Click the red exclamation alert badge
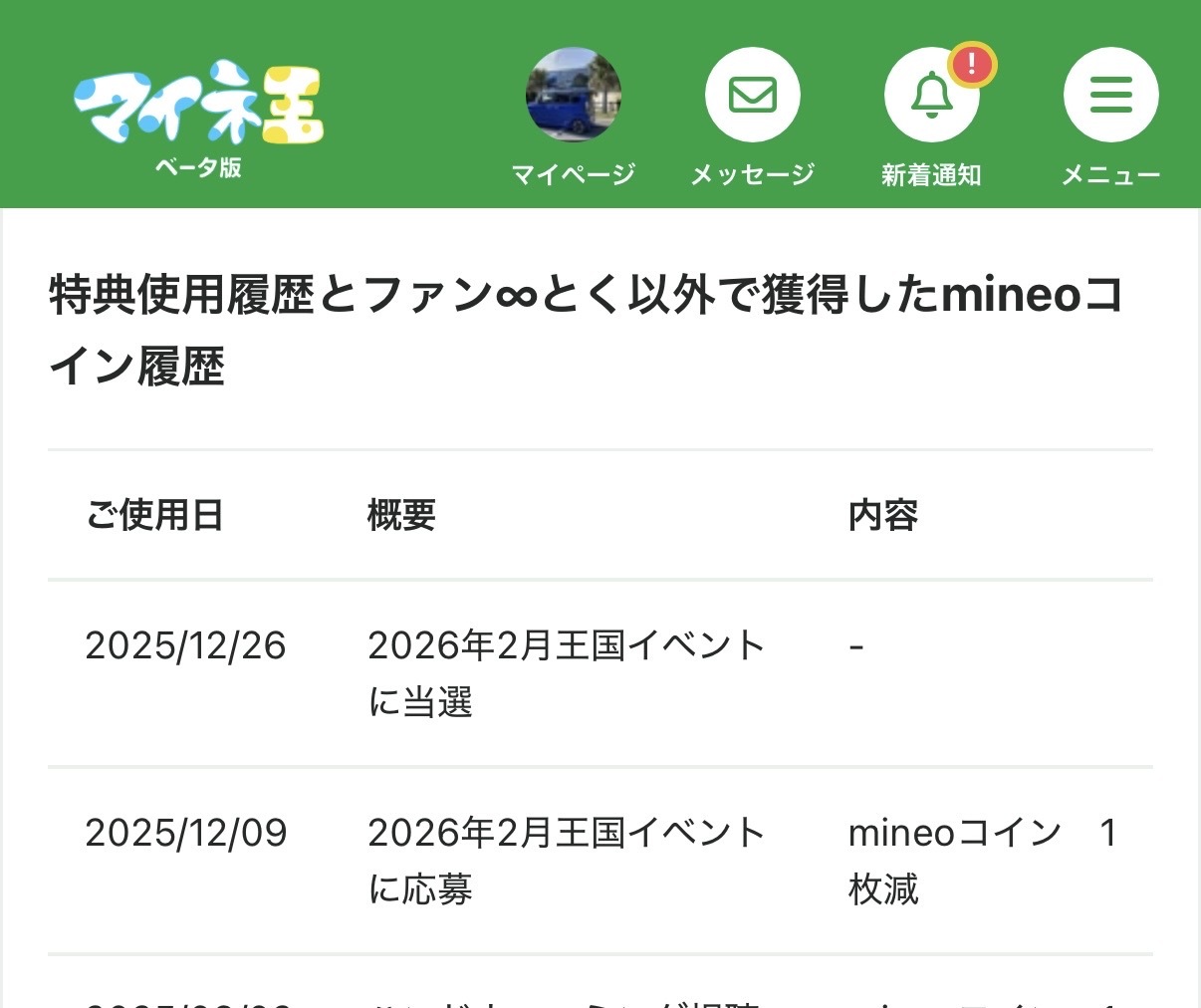Image resolution: width=1201 pixels, height=1008 pixels. click(x=971, y=66)
